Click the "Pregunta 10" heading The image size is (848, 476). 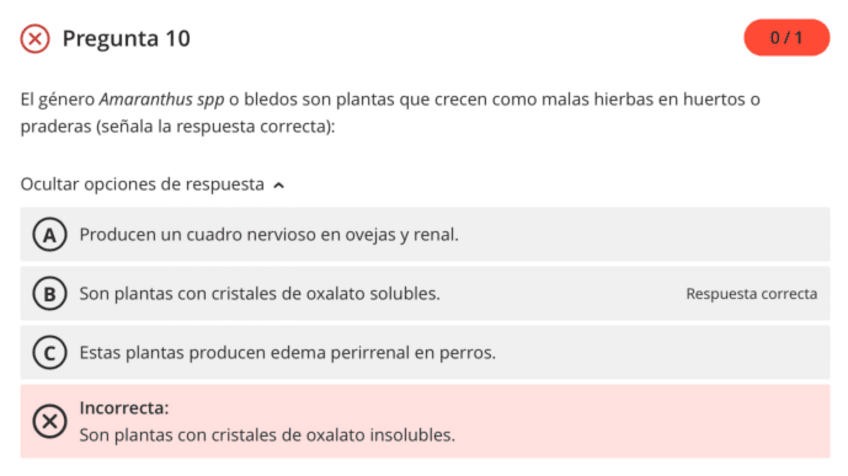click(126, 39)
